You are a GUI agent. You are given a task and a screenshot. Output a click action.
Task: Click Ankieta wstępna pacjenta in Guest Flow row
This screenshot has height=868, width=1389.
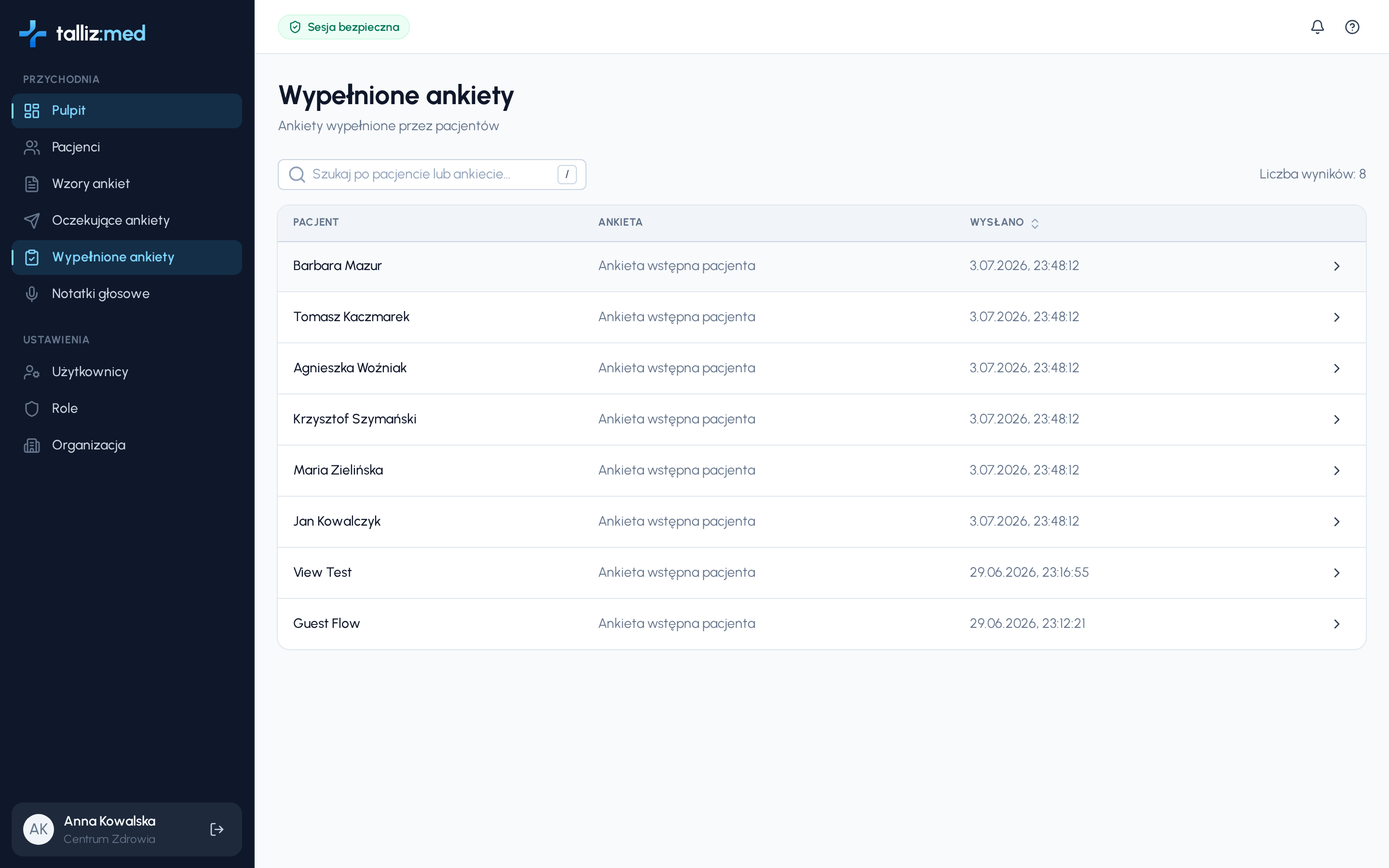[x=676, y=624]
